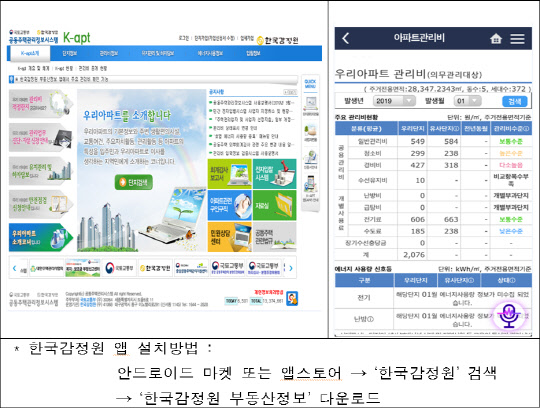Click the 606 value in 전기료 row
540x408 pixels.
(417, 219)
